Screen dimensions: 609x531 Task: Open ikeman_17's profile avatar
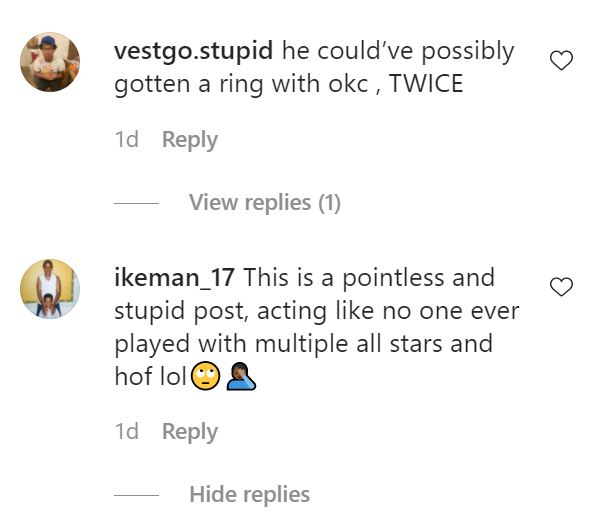tap(50, 289)
